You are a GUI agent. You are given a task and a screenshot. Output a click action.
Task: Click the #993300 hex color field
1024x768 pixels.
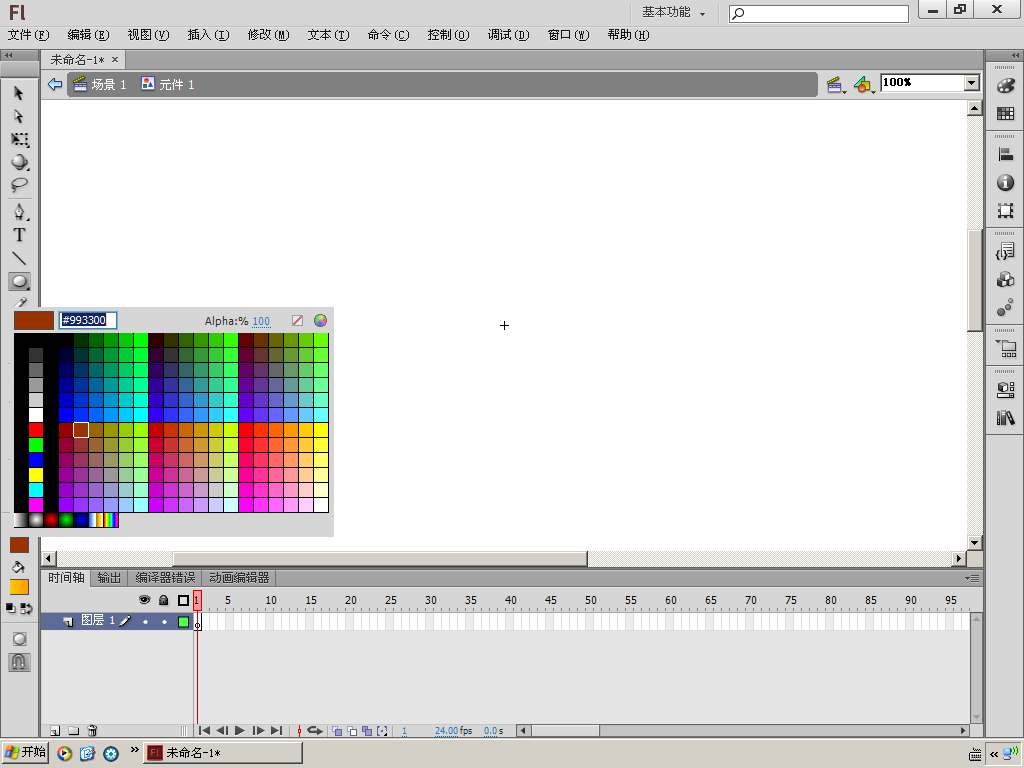point(88,320)
